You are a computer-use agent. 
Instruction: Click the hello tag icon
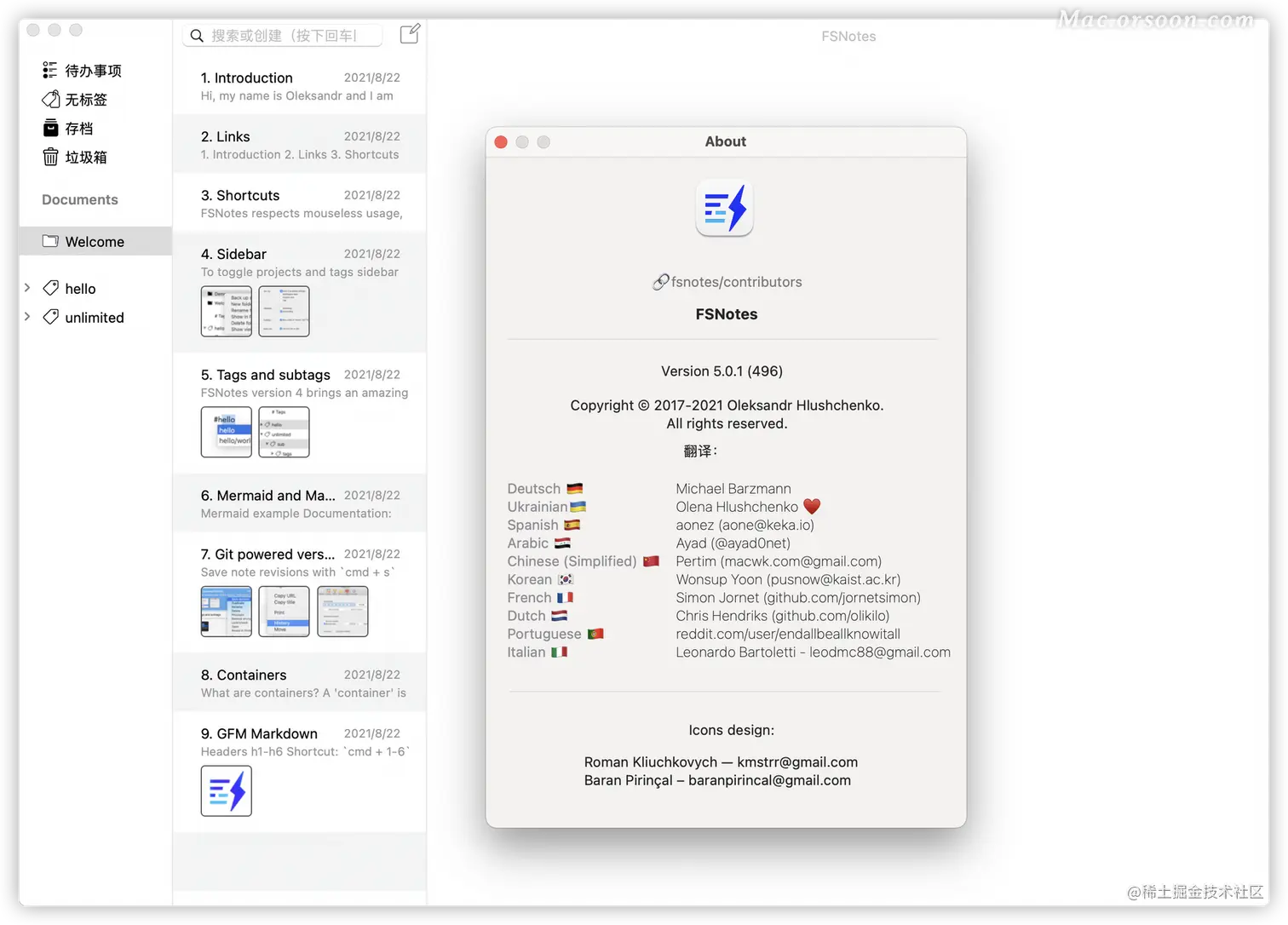(x=51, y=288)
